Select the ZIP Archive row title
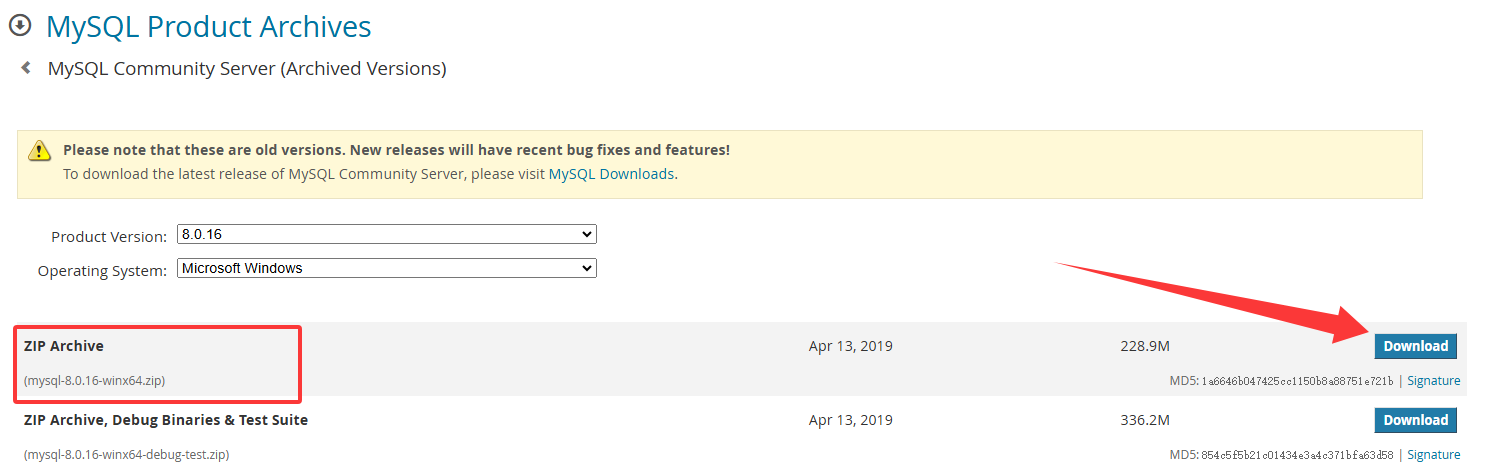Image resolution: width=1485 pixels, height=476 pixels. (x=64, y=346)
